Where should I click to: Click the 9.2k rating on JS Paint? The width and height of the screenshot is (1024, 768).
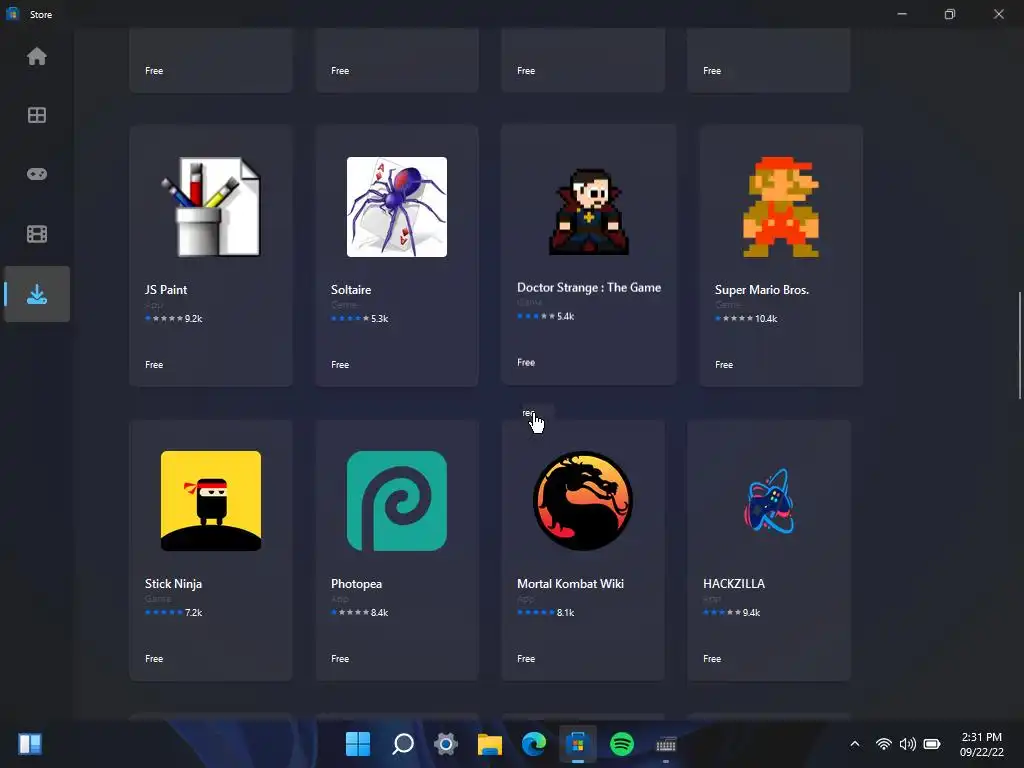[x=193, y=319]
